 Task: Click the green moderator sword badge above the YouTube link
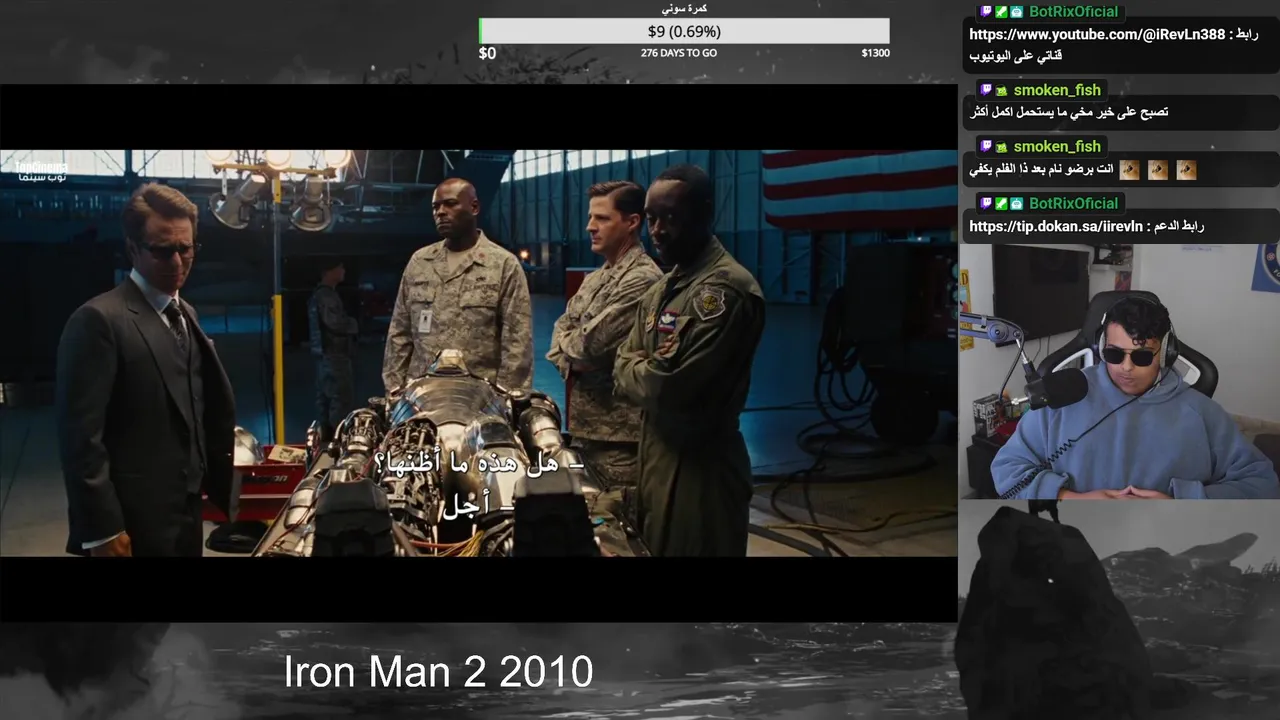tap(1001, 12)
